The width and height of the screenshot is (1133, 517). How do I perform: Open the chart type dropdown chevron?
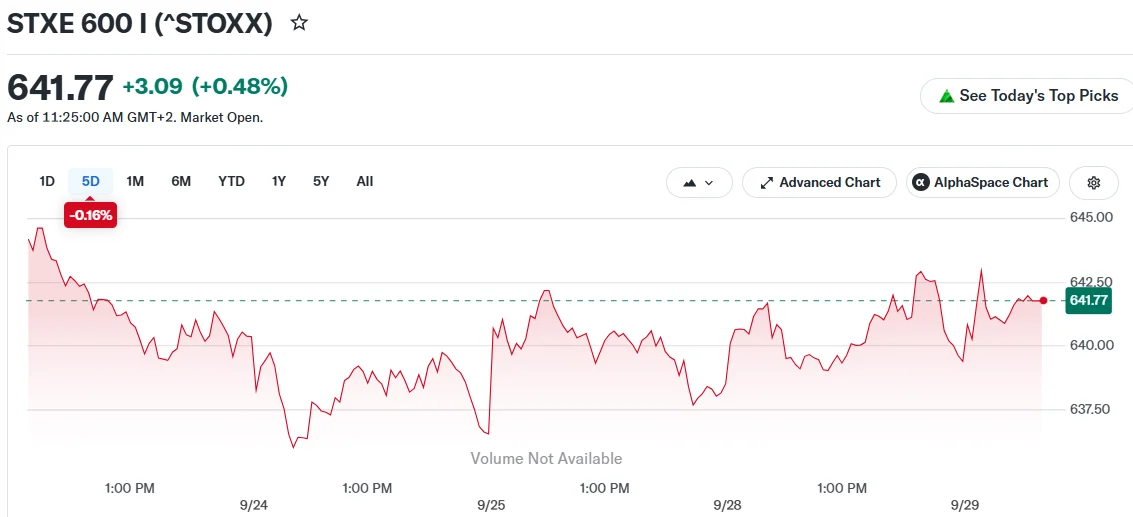click(x=709, y=183)
